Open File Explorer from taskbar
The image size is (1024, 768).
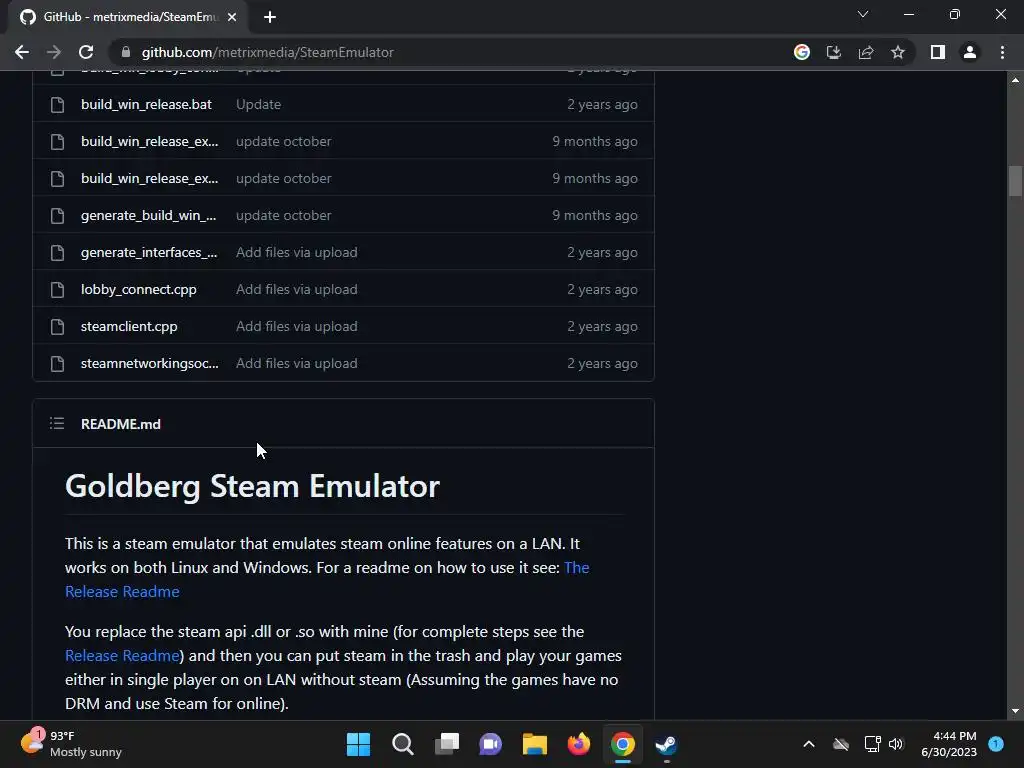pos(534,744)
